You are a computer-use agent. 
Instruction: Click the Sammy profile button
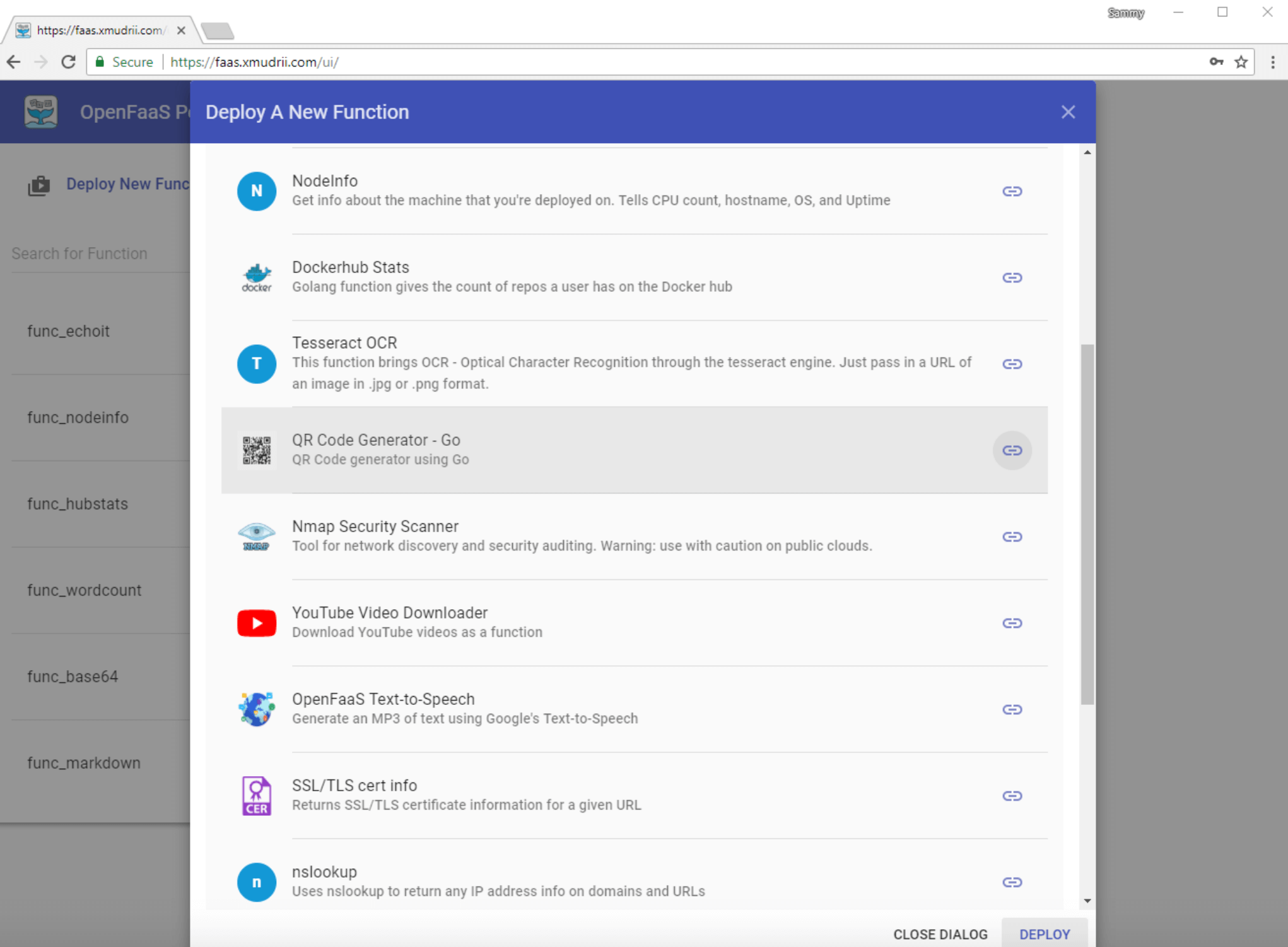(1125, 13)
